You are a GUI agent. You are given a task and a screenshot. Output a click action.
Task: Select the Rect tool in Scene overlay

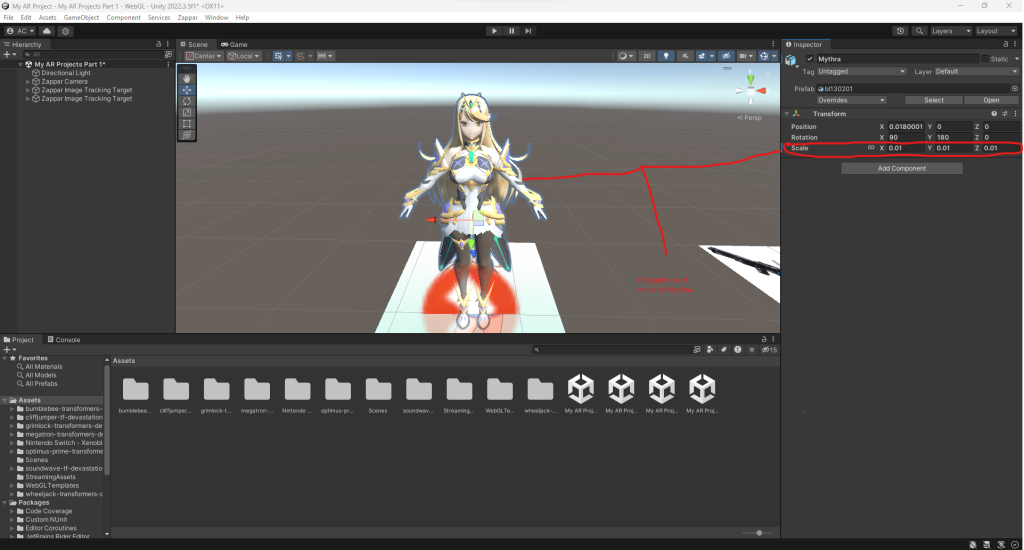[x=187, y=124]
